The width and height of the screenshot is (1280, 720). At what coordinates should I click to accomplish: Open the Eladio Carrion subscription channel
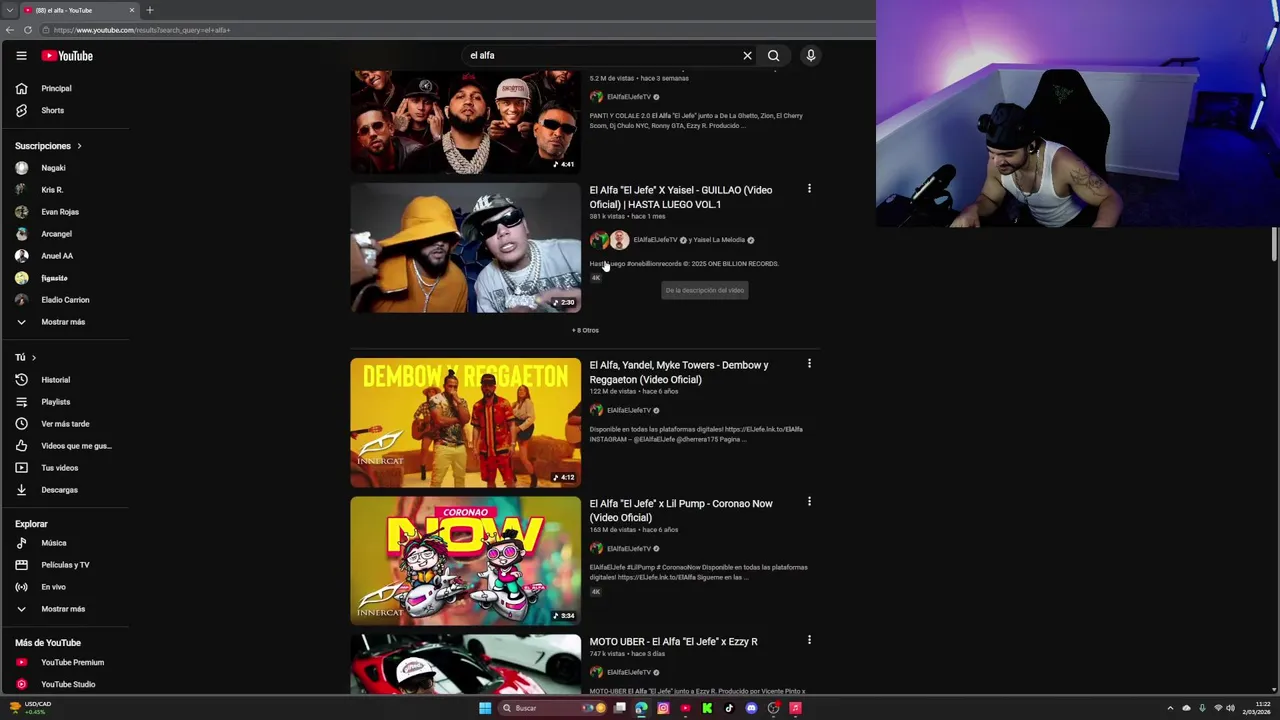click(65, 300)
